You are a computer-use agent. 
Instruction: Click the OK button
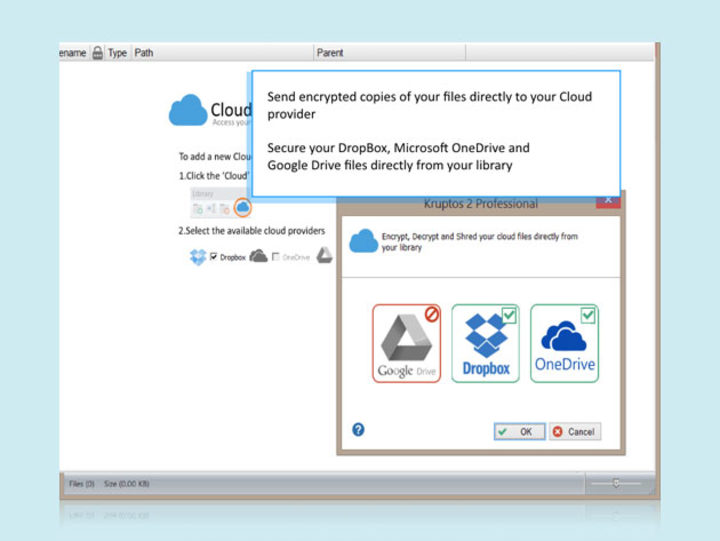click(x=519, y=432)
